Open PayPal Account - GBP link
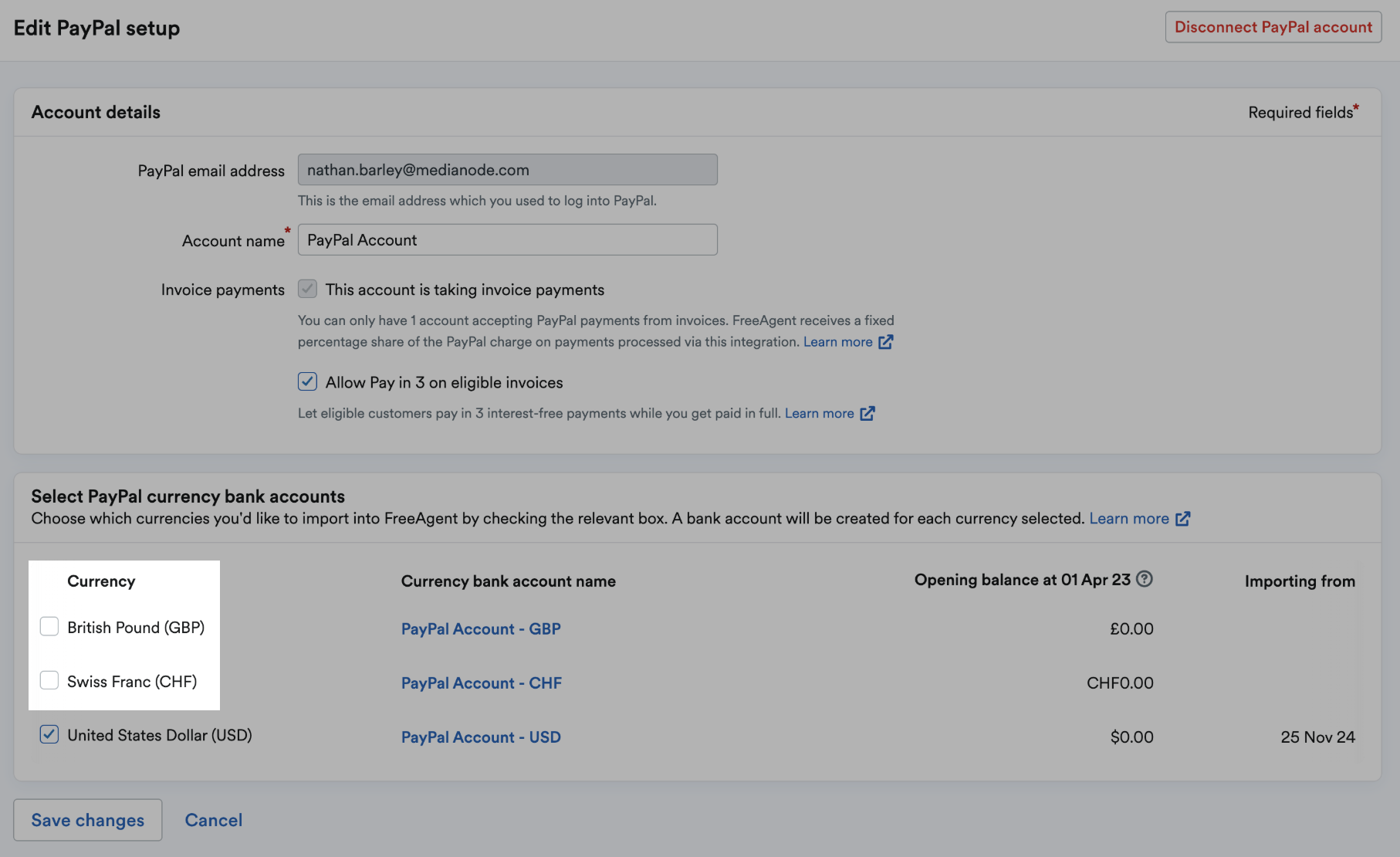Viewport: 1400px width, 857px height. click(481, 629)
